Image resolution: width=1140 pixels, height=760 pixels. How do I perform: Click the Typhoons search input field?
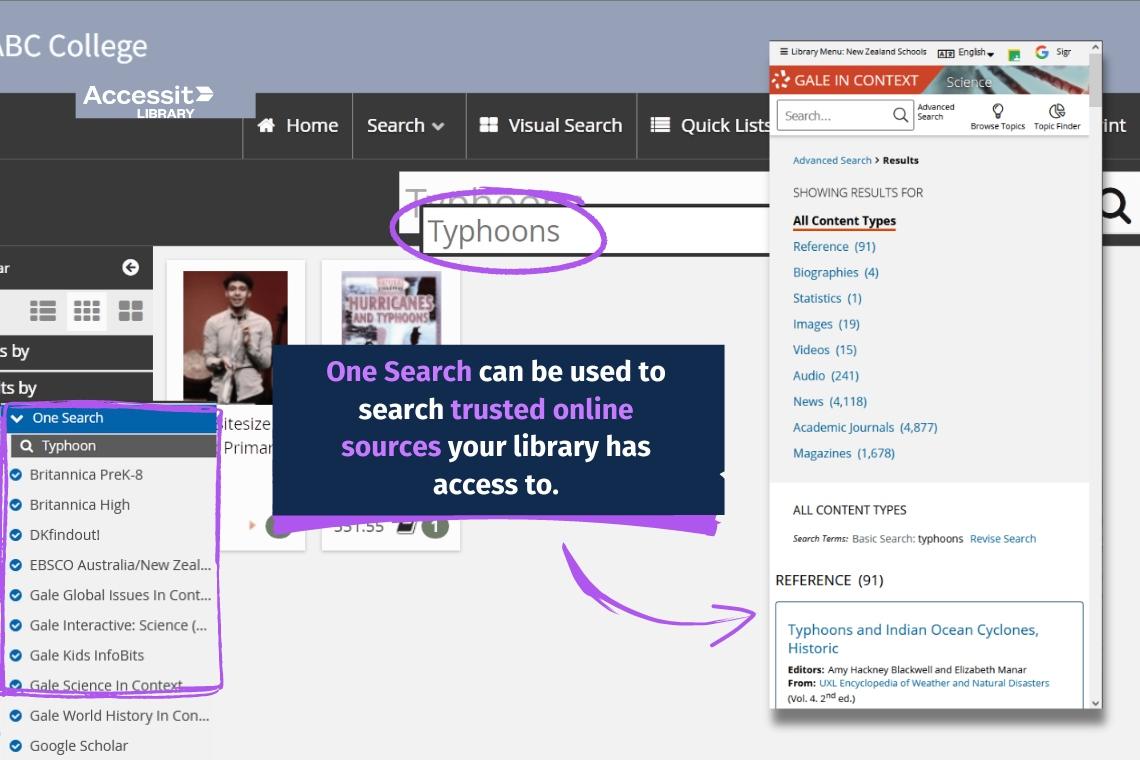coord(595,231)
